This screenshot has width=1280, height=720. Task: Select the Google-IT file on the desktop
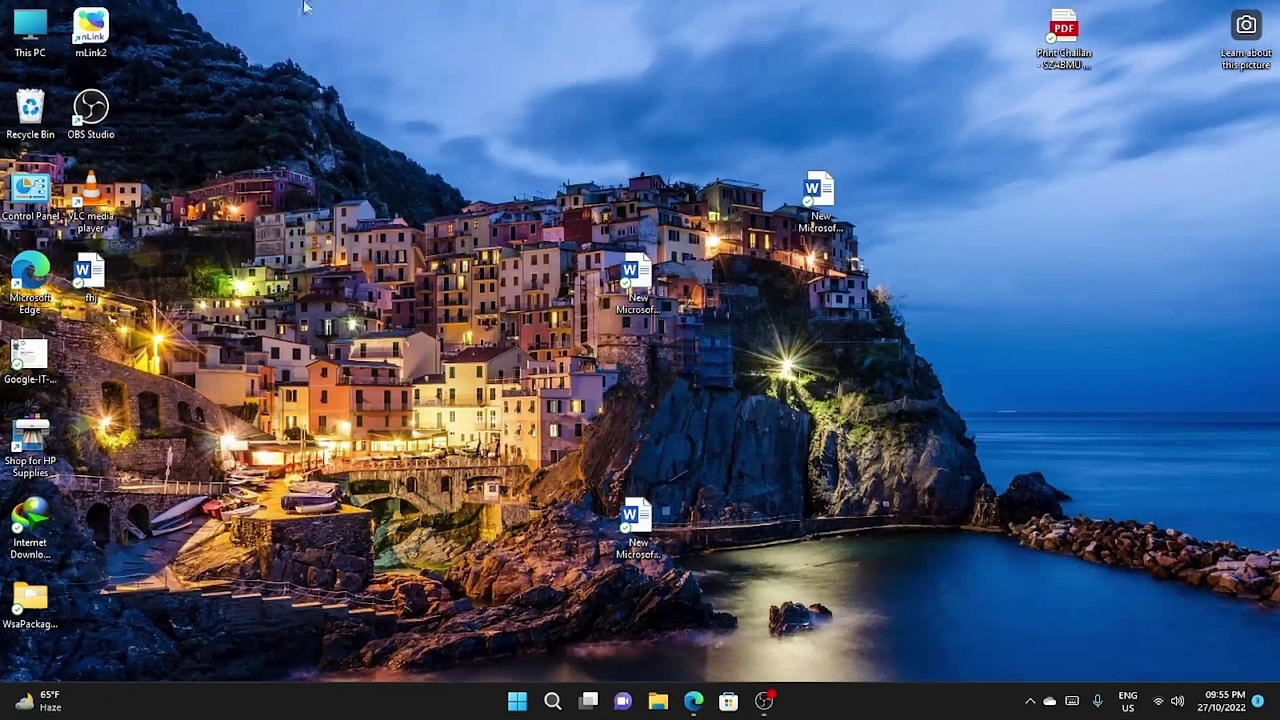[x=30, y=360]
